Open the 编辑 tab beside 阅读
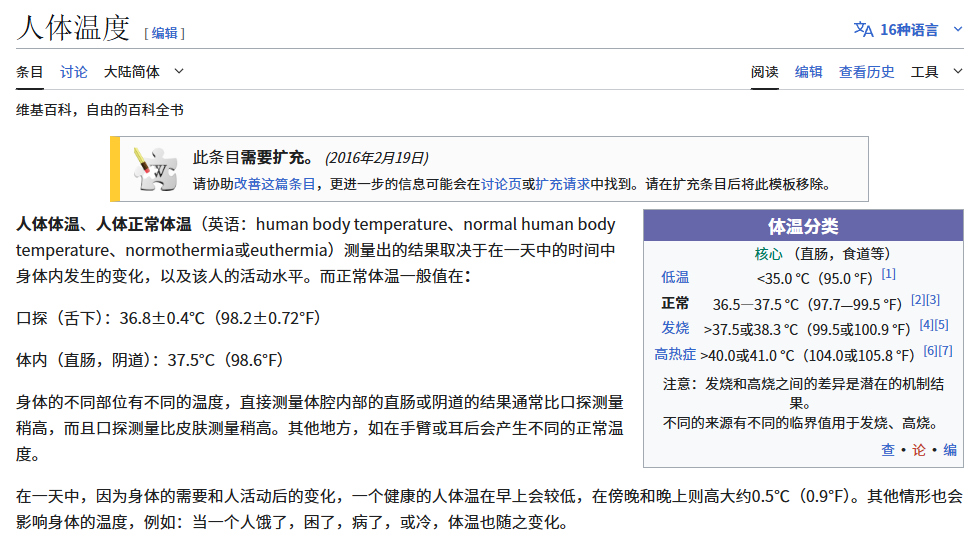 (809, 72)
